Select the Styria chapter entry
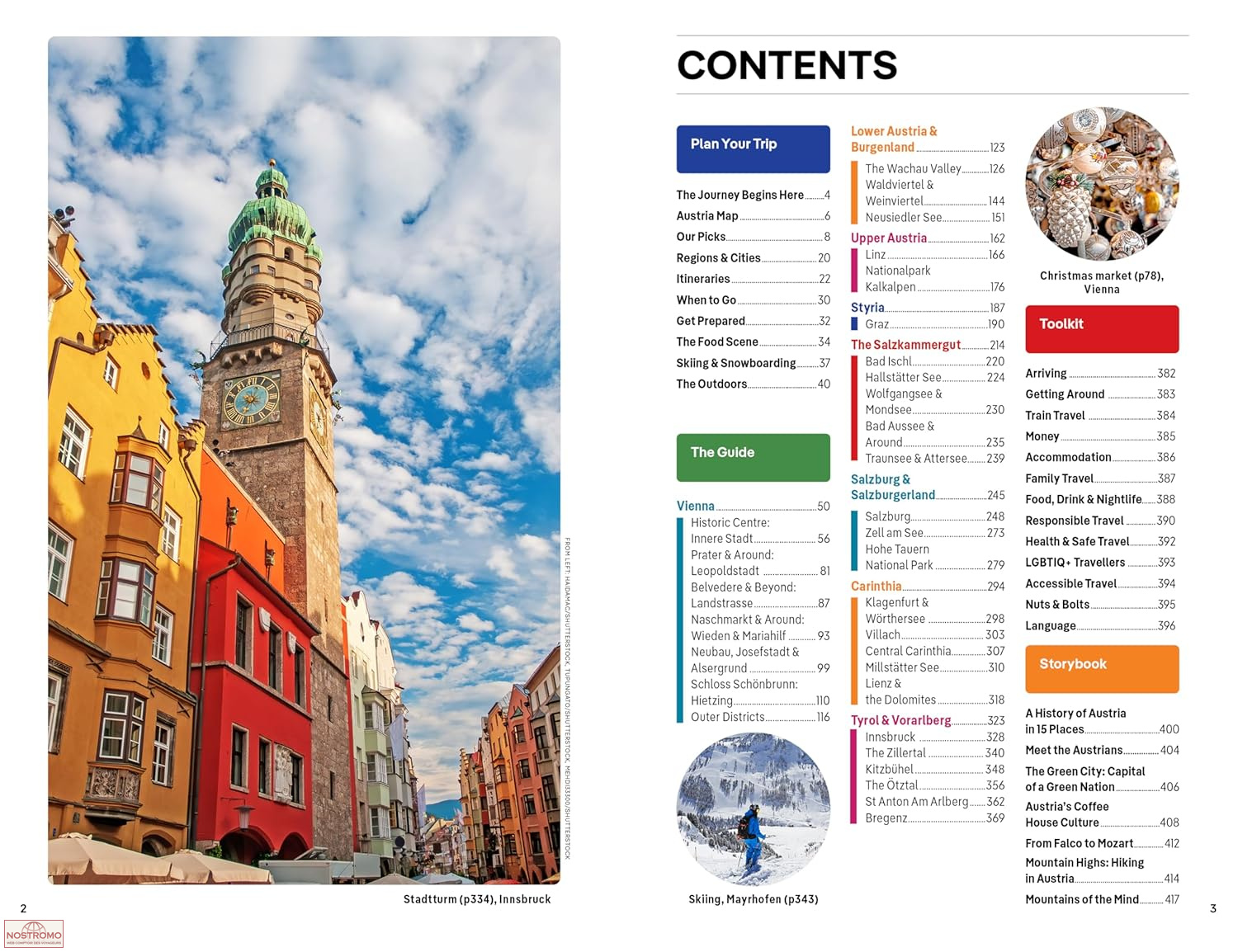This screenshot has width=1238, height=952. click(x=867, y=307)
